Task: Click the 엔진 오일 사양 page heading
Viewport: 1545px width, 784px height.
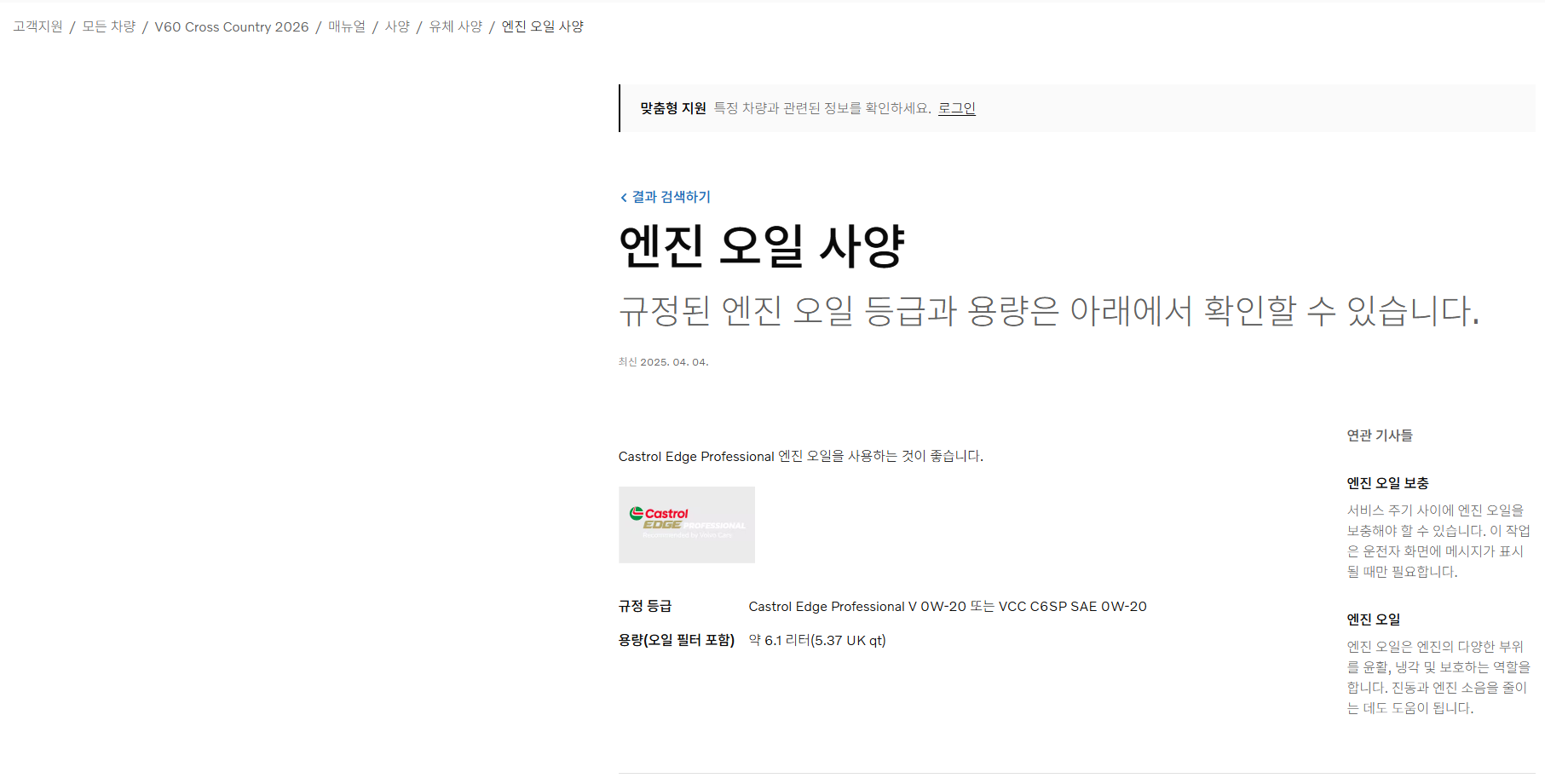Action: (761, 246)
